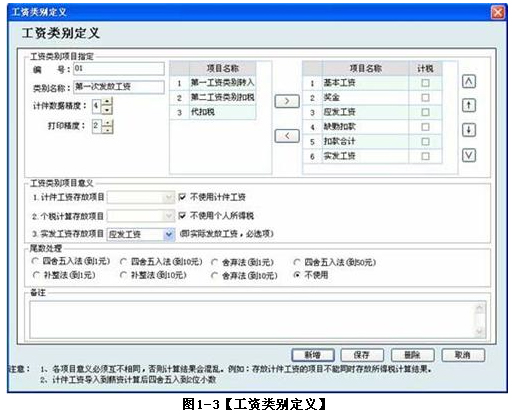This screenshot has width=513, height=414.
Task: Click into 类别名称 input field
Action: tap(119, 87)
